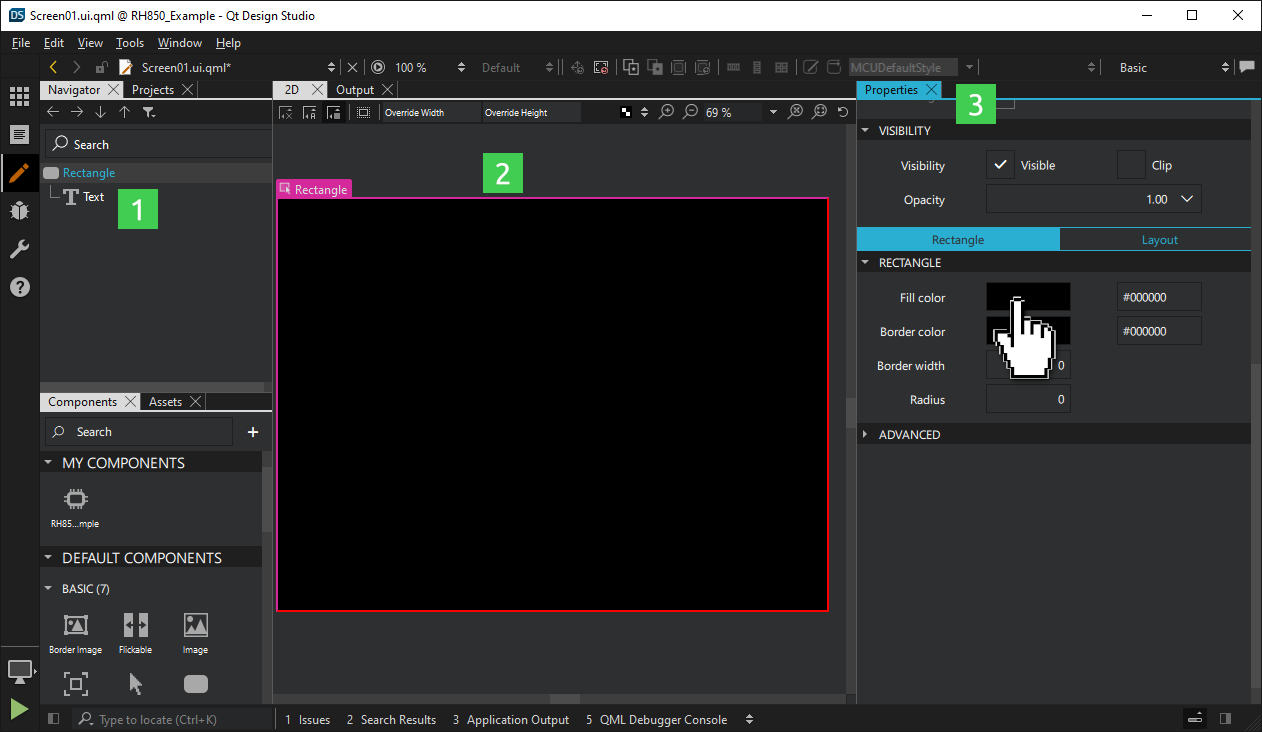Collapse the RECTANGLE properties section

tap(865, 262)
